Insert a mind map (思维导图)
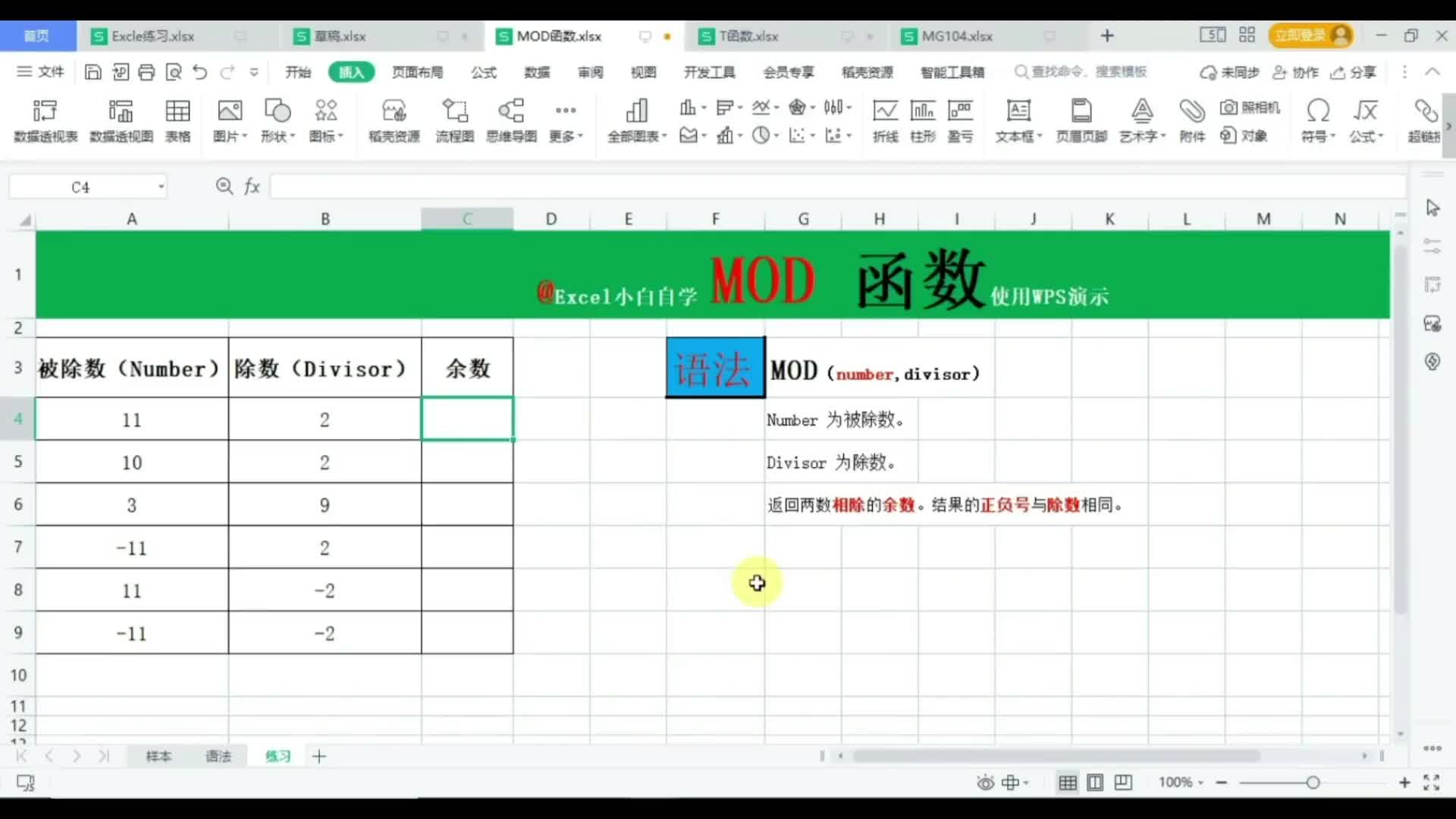Screen dimensions: 1456x819 click(x=511, y=120)
